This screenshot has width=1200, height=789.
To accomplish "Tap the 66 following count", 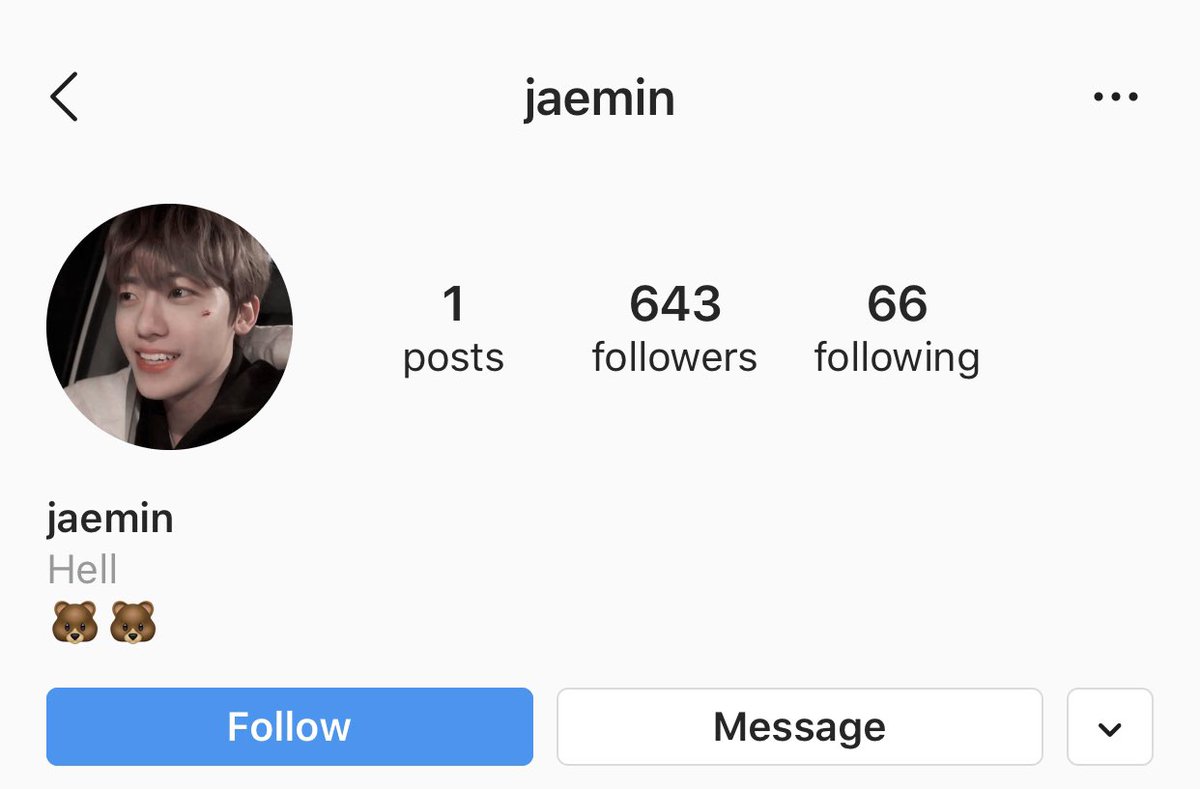I will point(897,304).
